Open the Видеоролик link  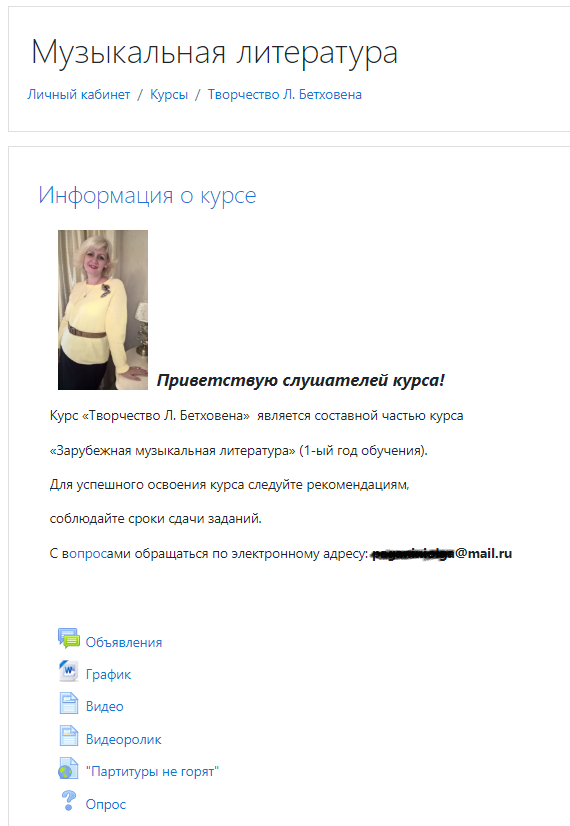[x=123, y=739]
